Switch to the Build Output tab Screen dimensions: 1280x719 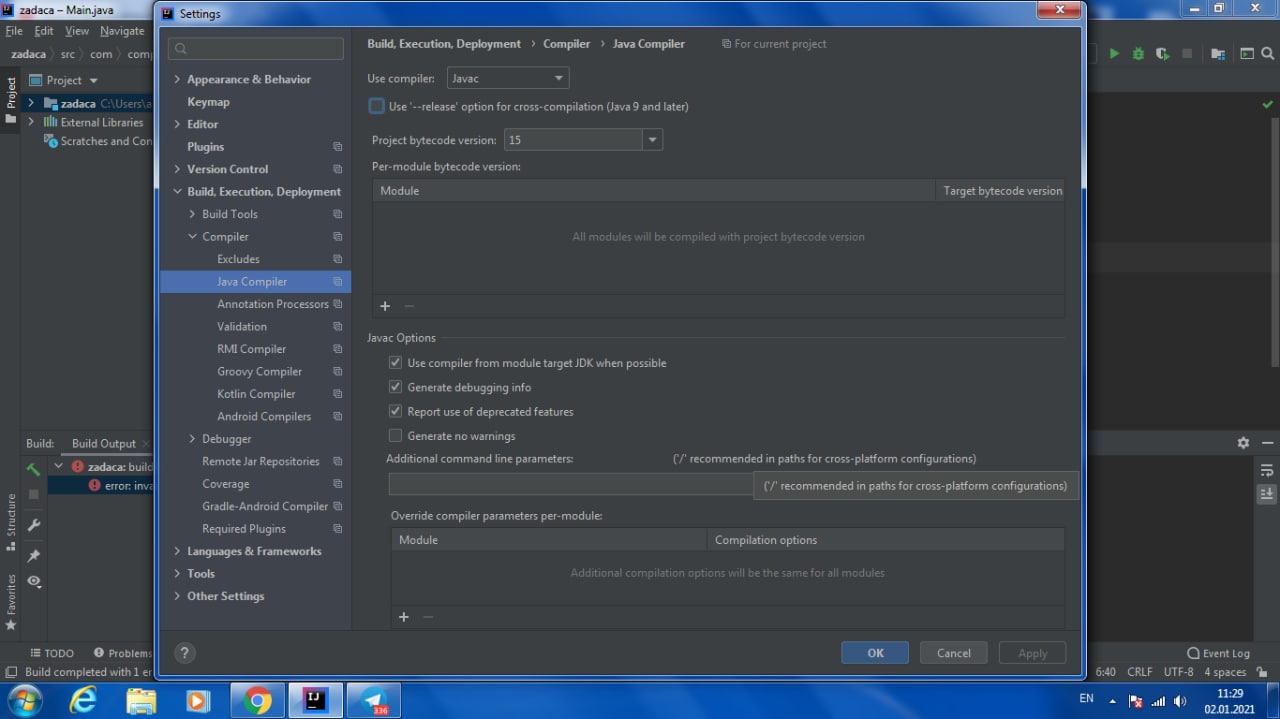[104, 443]
